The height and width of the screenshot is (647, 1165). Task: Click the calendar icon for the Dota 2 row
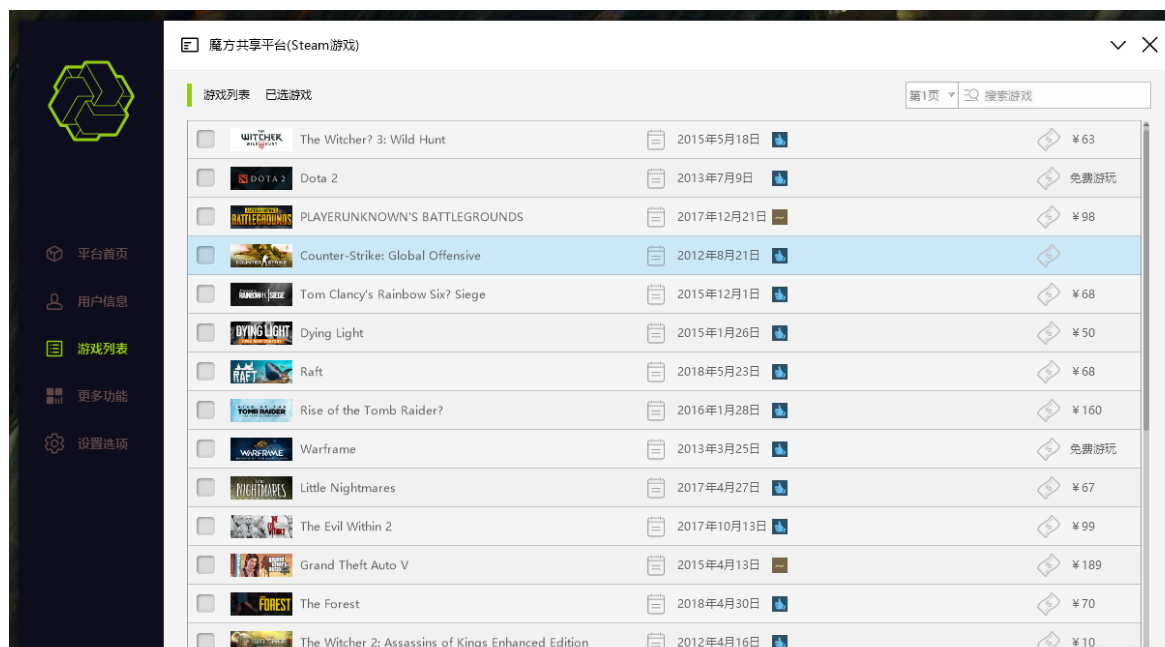pyautogui.click(x=655, y=178)
